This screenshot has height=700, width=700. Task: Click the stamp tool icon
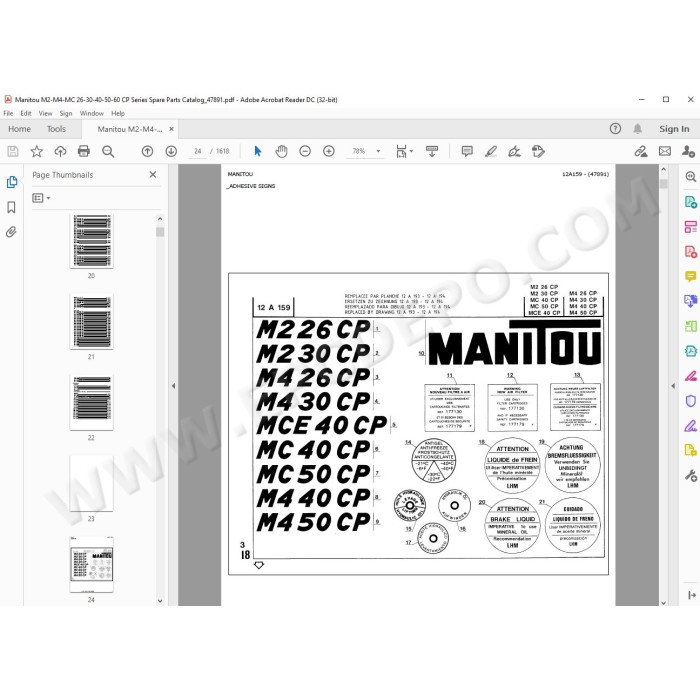click(x=538, y=151)
